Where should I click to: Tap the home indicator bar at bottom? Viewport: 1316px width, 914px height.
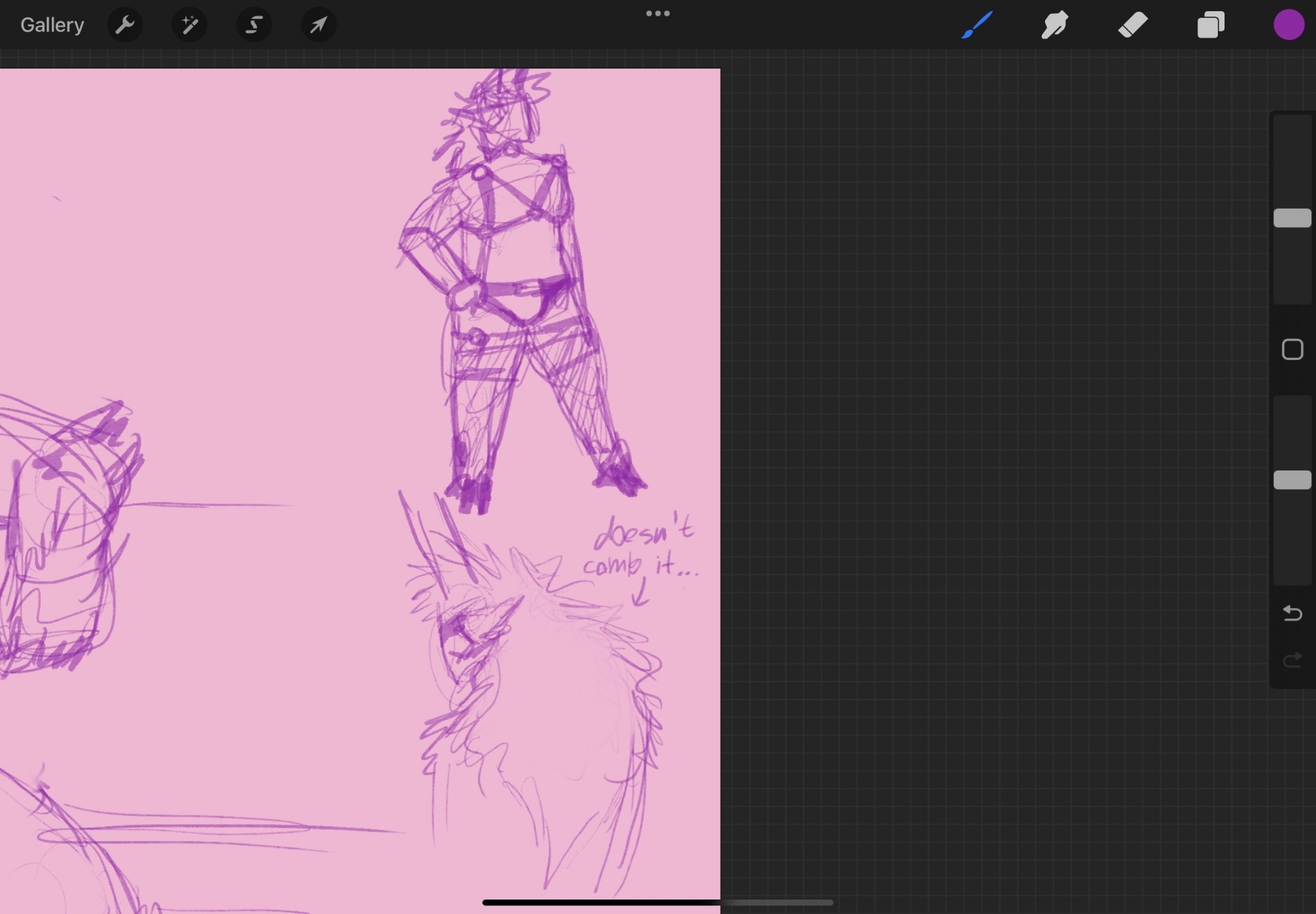click(x=657, y=902)
